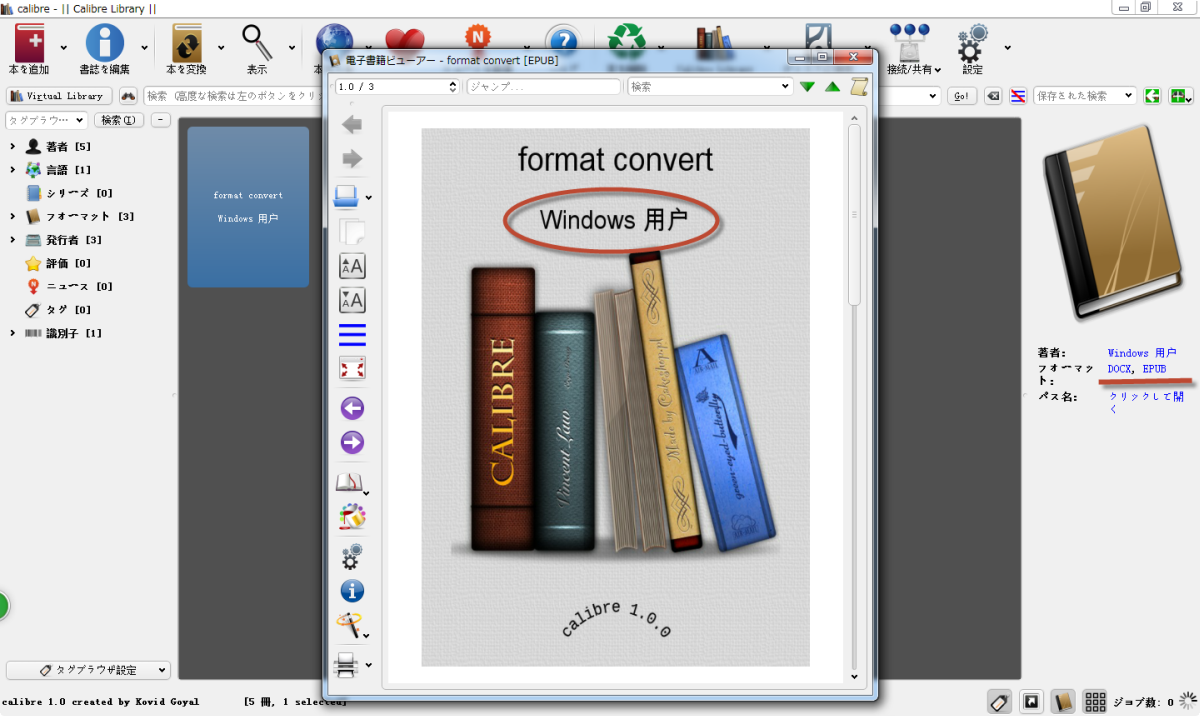Click viewer color theme palette icon
This screenshot has width=1200, height=716.
[352, 516]
